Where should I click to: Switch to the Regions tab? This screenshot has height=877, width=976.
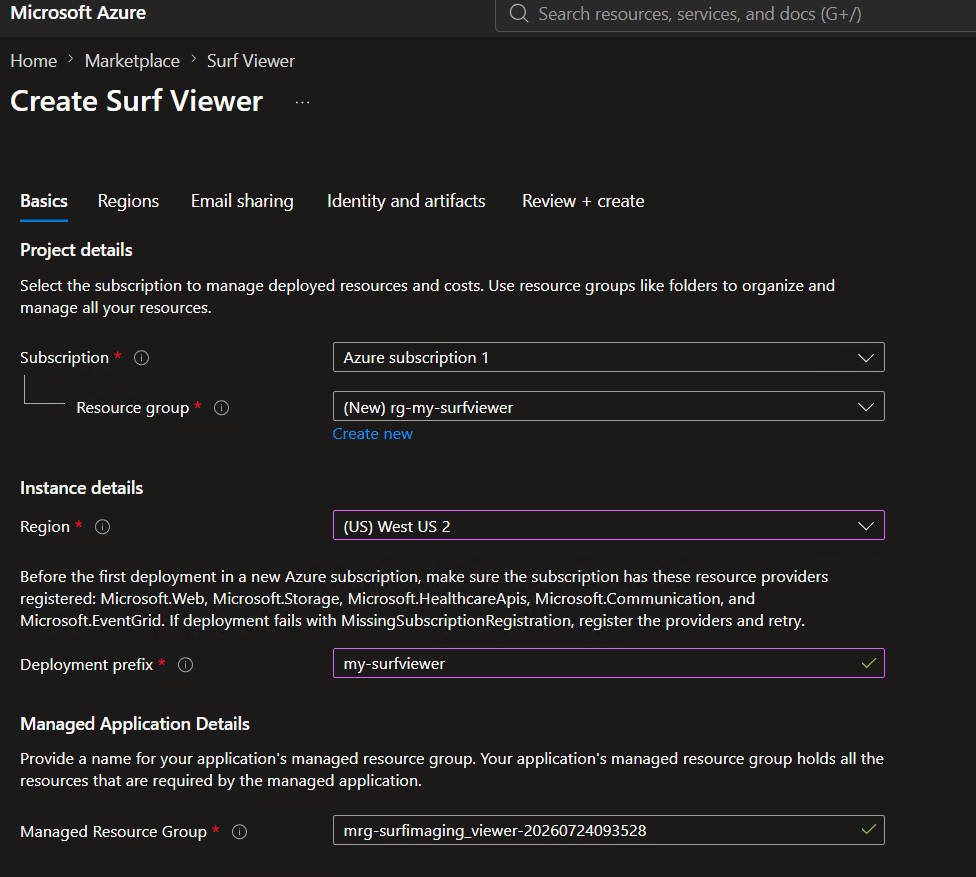coord(128,201)
